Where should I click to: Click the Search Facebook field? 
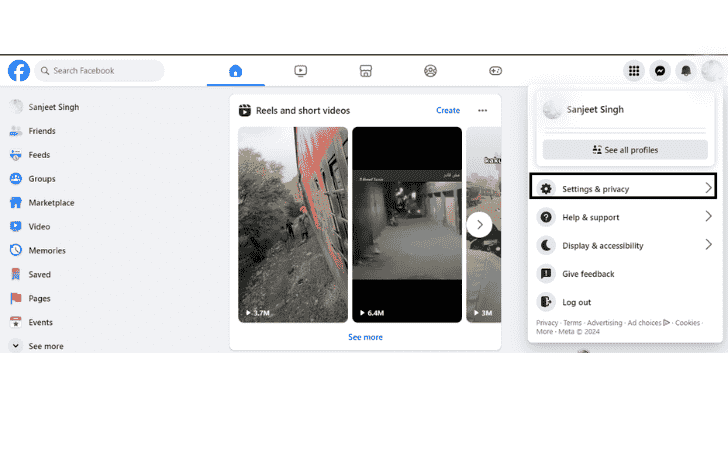point(99,71)
